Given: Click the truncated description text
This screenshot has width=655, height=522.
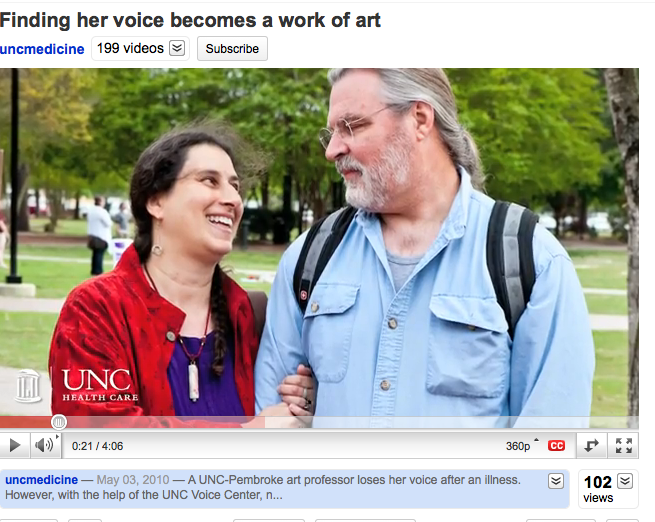Looking at the screenshot, I should 263,487.
